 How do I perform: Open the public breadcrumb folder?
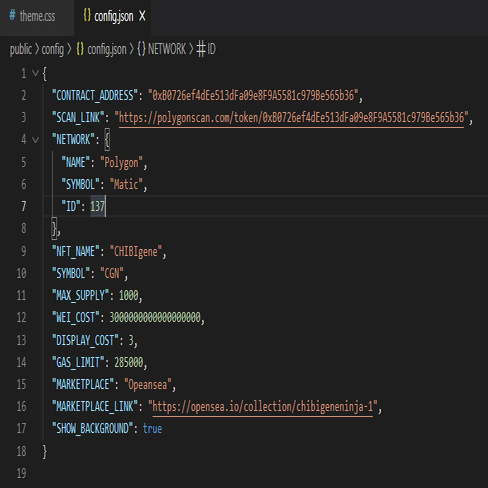[21, 49]
